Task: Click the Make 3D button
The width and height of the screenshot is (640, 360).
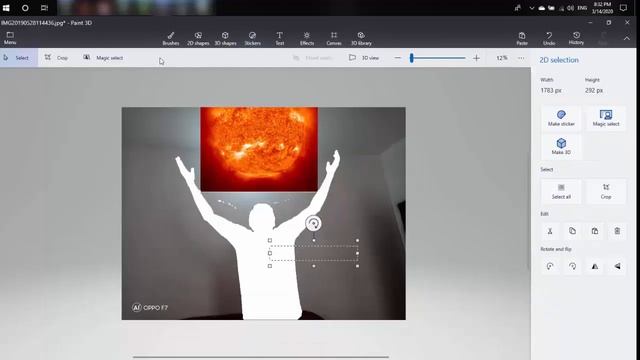Action: tap(561, 146)
